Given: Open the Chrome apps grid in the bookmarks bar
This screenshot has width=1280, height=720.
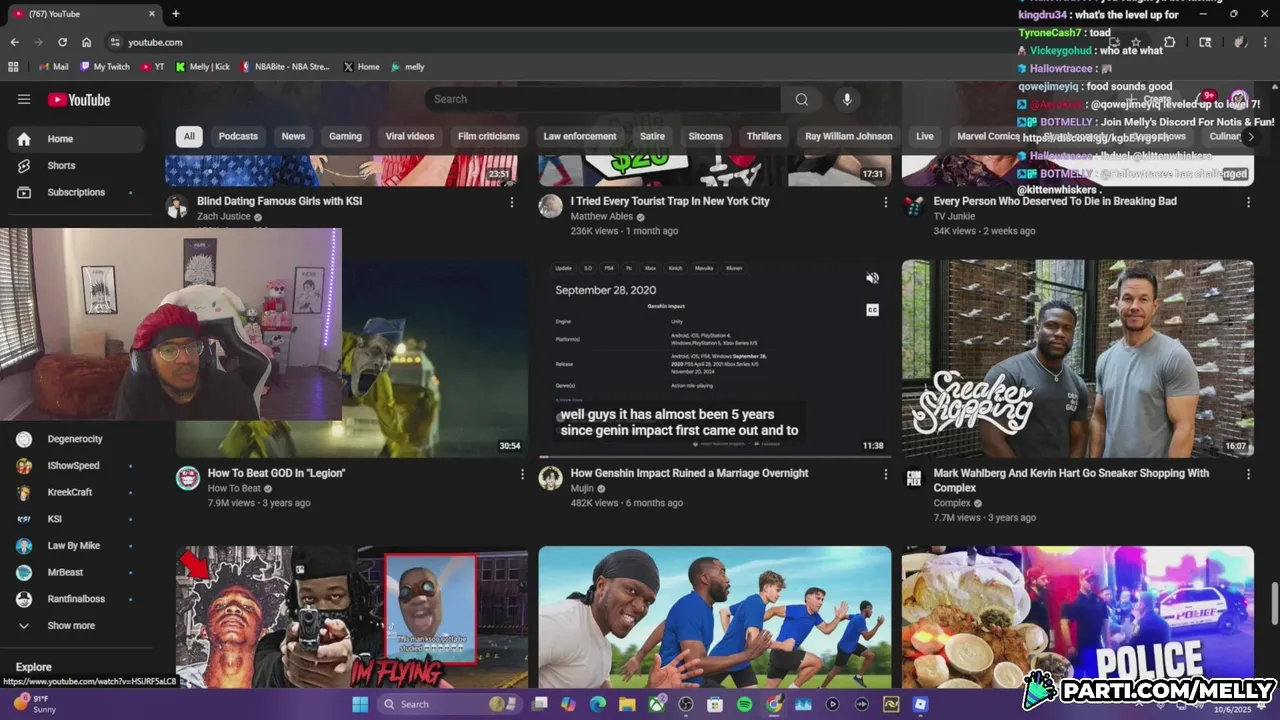Looking at the screenshot, I should (x=13, y=67).
